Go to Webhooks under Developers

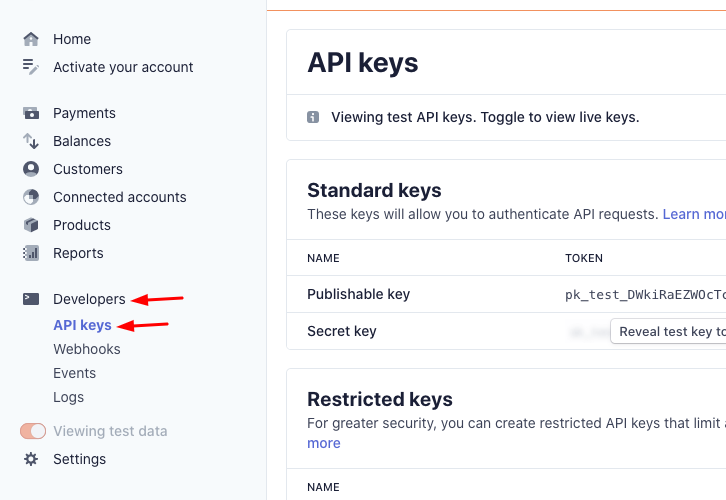coord(87,349)
